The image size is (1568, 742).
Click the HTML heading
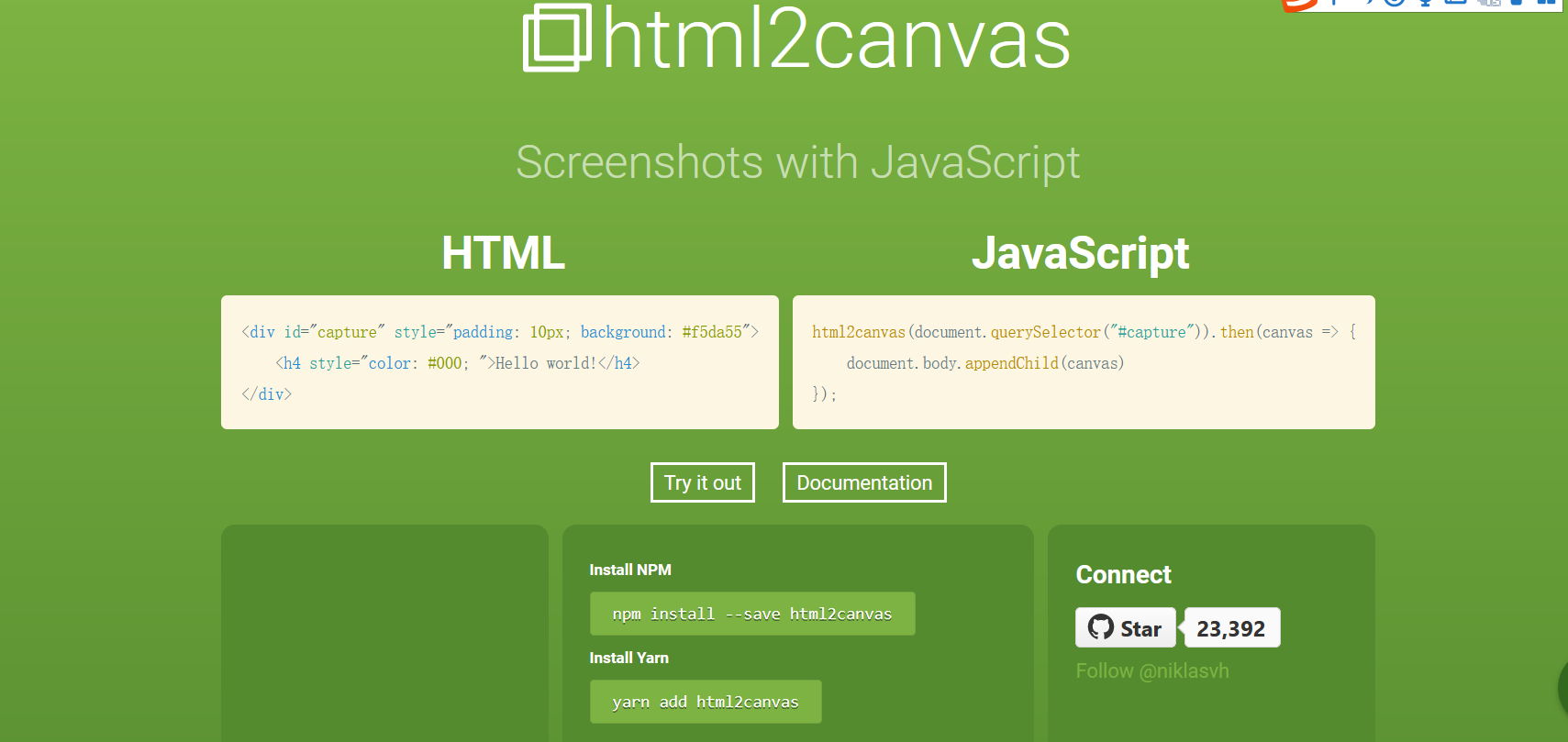[503, 253]
